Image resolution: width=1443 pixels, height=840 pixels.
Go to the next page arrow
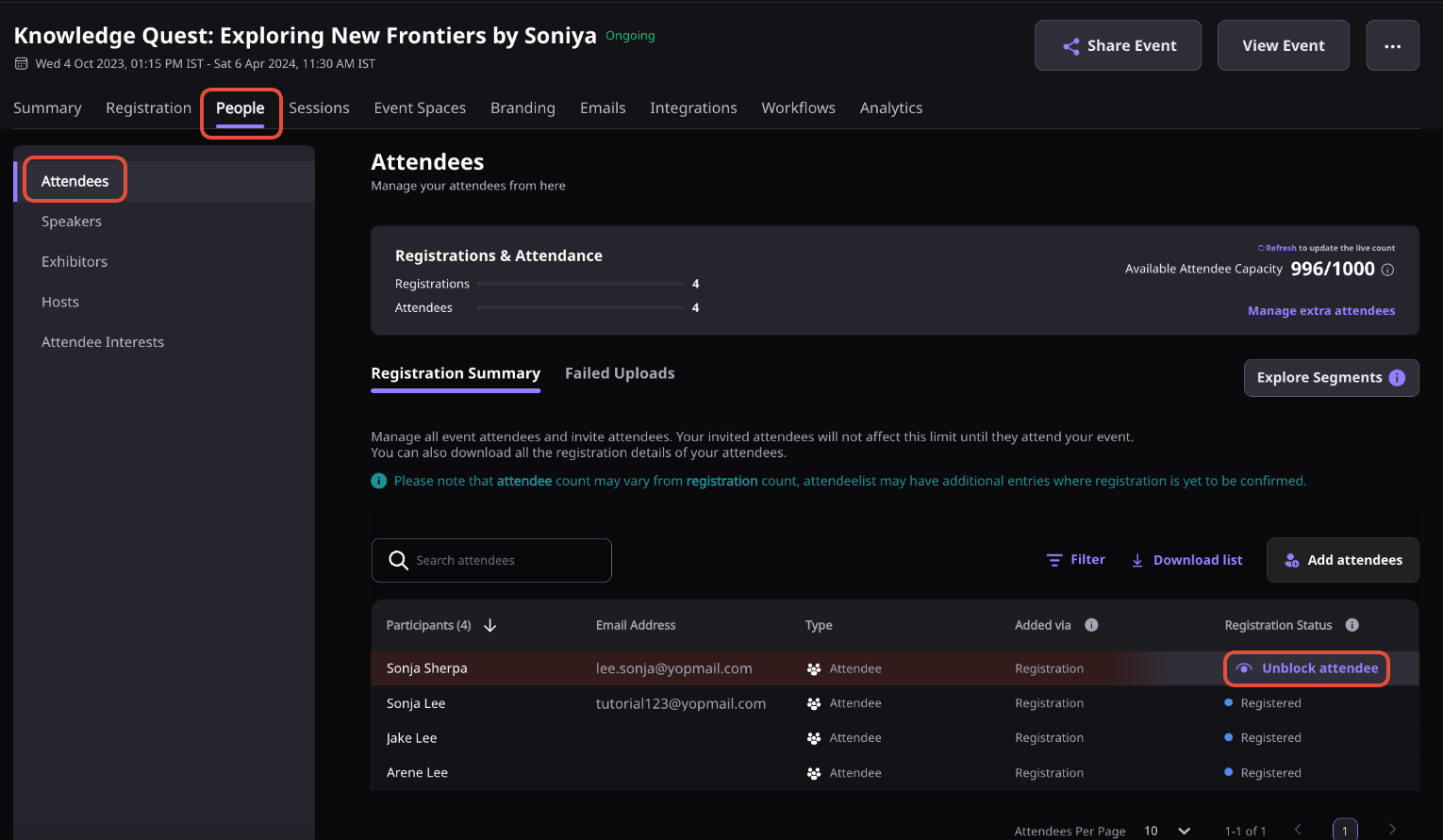tap(1392, 830)
